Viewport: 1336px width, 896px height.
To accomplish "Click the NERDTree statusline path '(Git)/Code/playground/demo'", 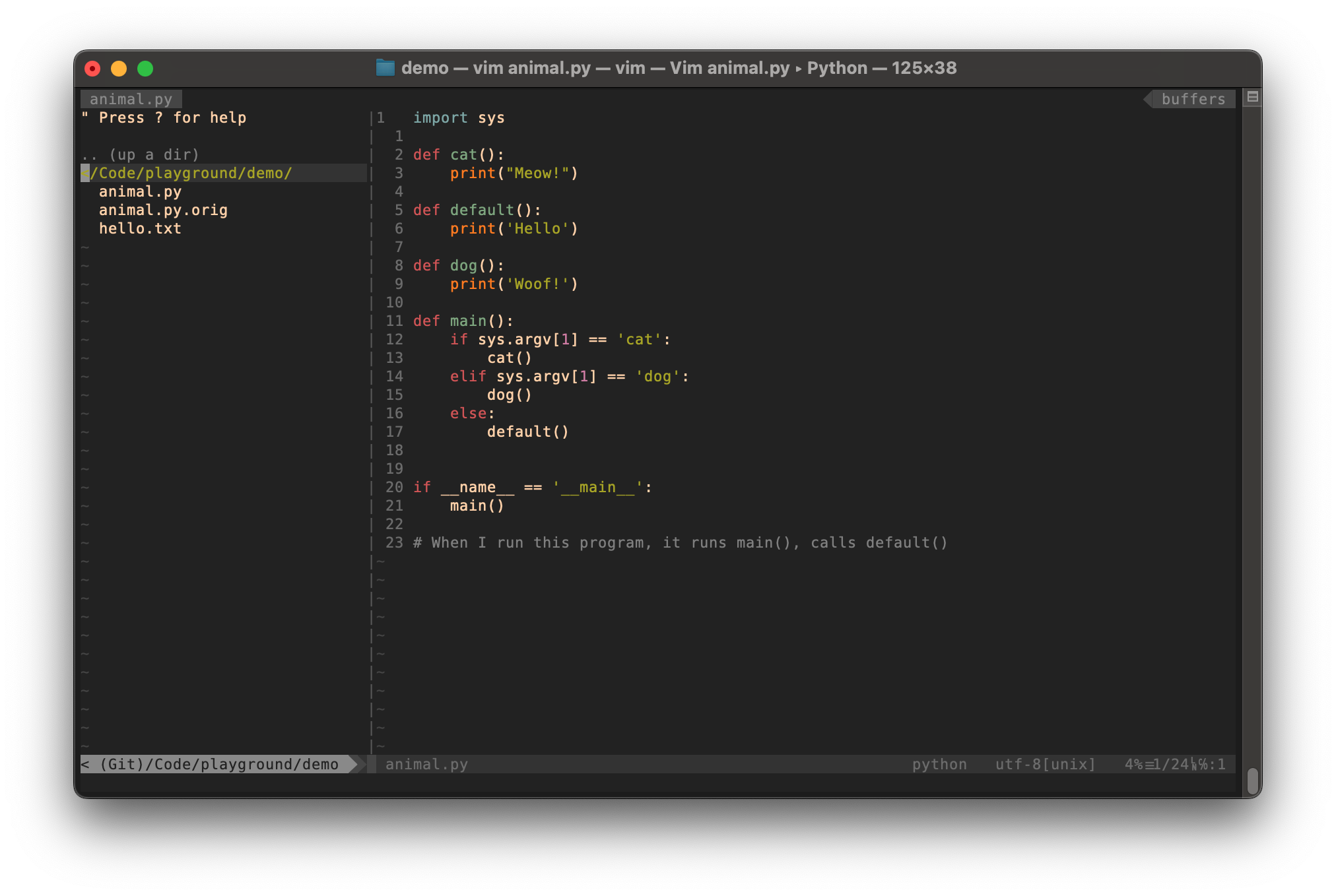I will click(219, 764).
